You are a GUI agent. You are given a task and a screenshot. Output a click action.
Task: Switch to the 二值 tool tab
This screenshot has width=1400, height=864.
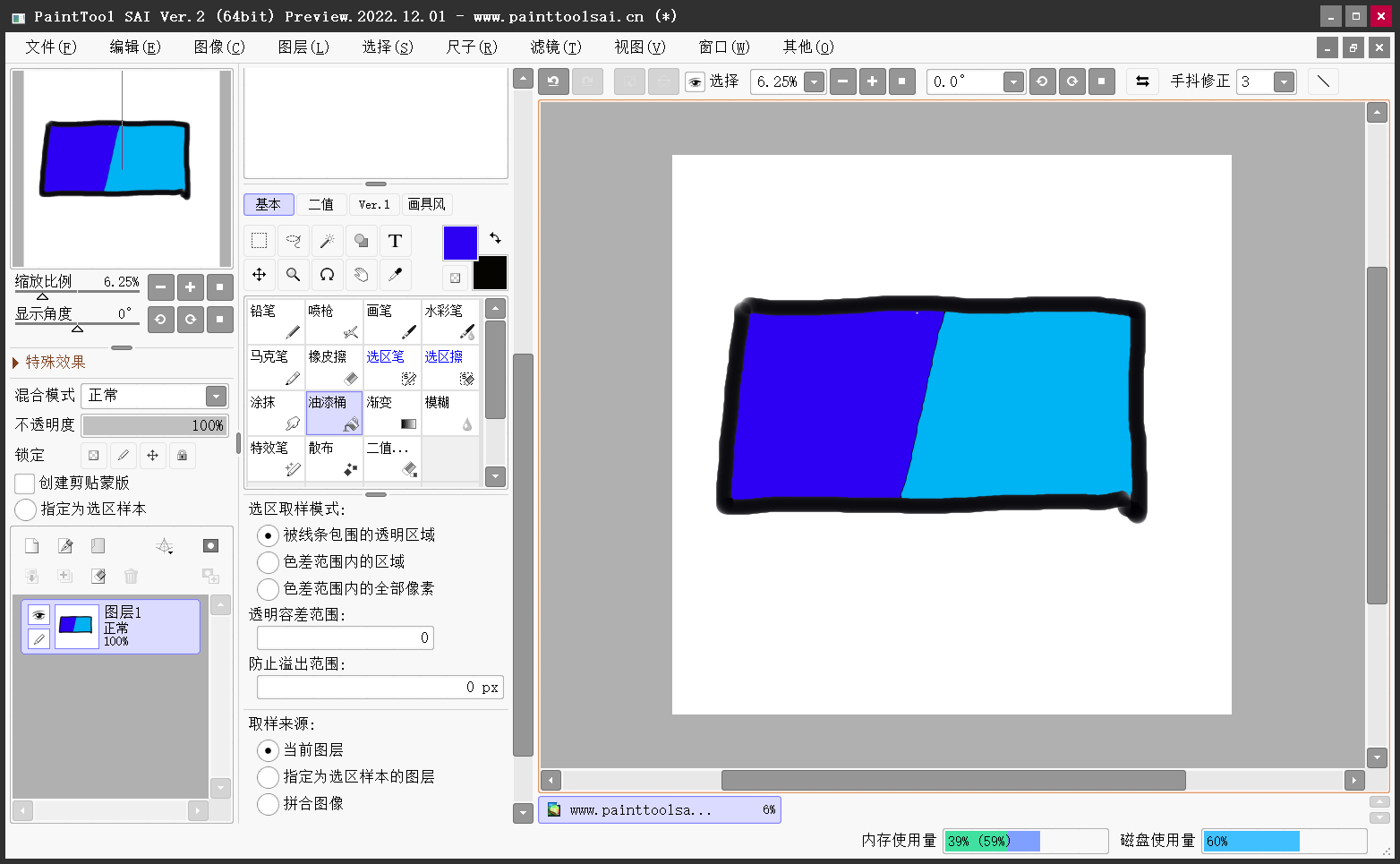321,204
